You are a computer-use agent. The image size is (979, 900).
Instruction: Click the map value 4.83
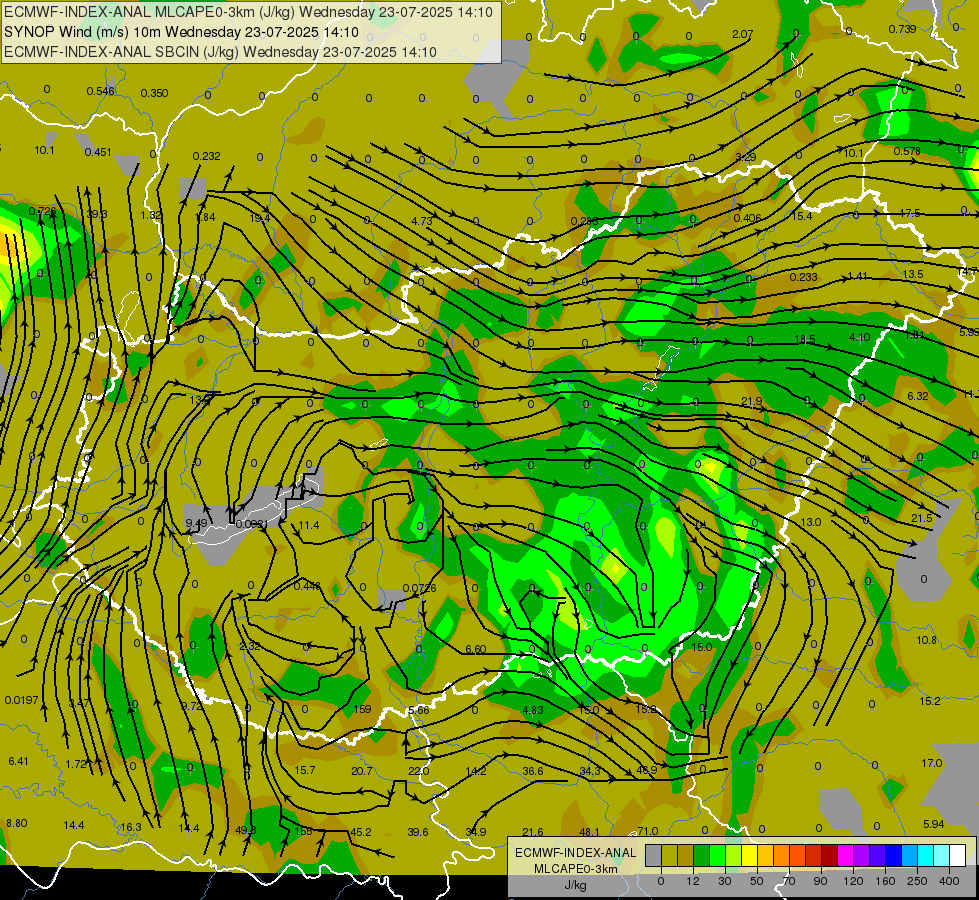(x=533, y=710)
